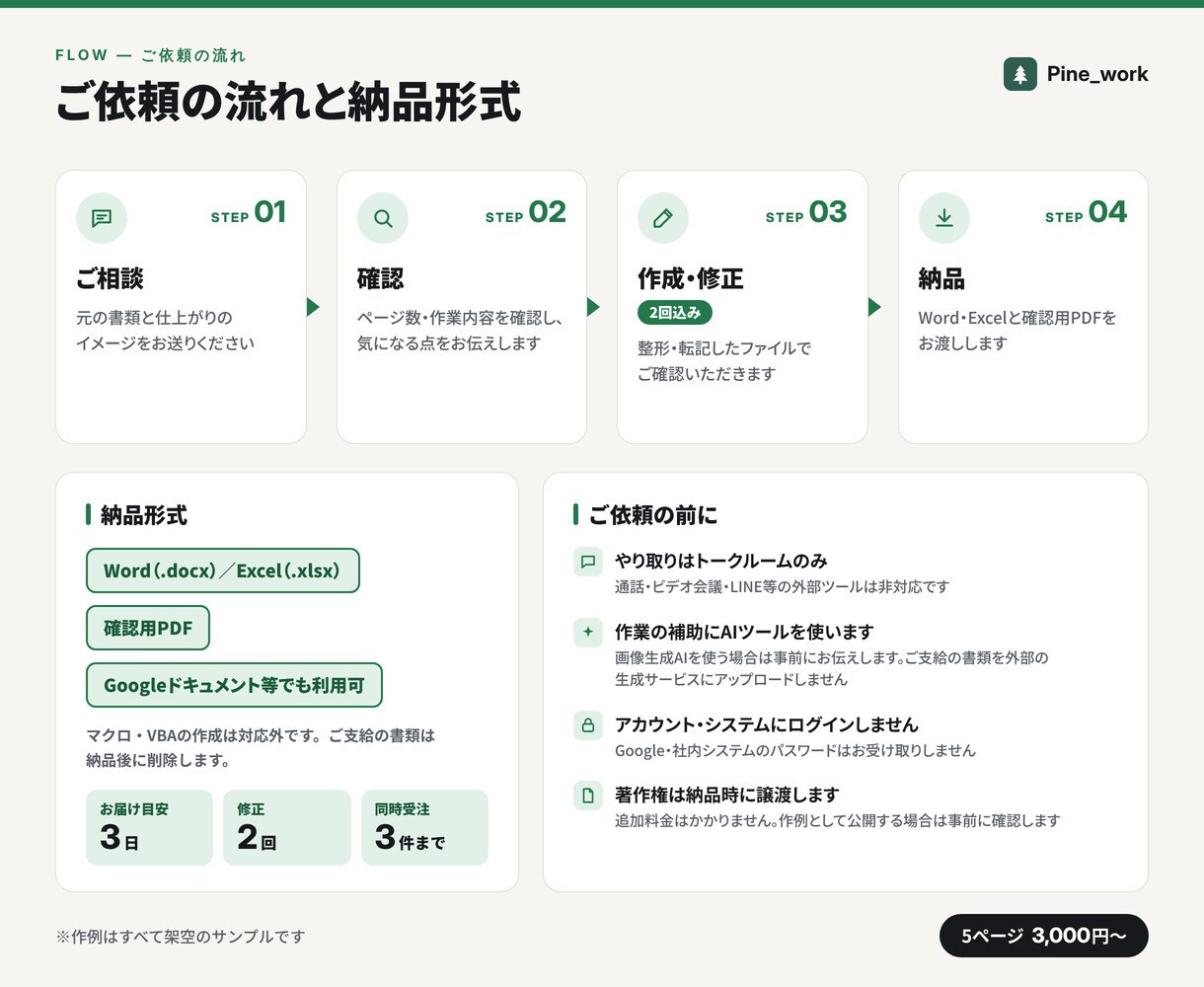Click the FLOW — ご依頼の流れ label
Viewport: 1204px width, 987px height.
tap(150, 55)
